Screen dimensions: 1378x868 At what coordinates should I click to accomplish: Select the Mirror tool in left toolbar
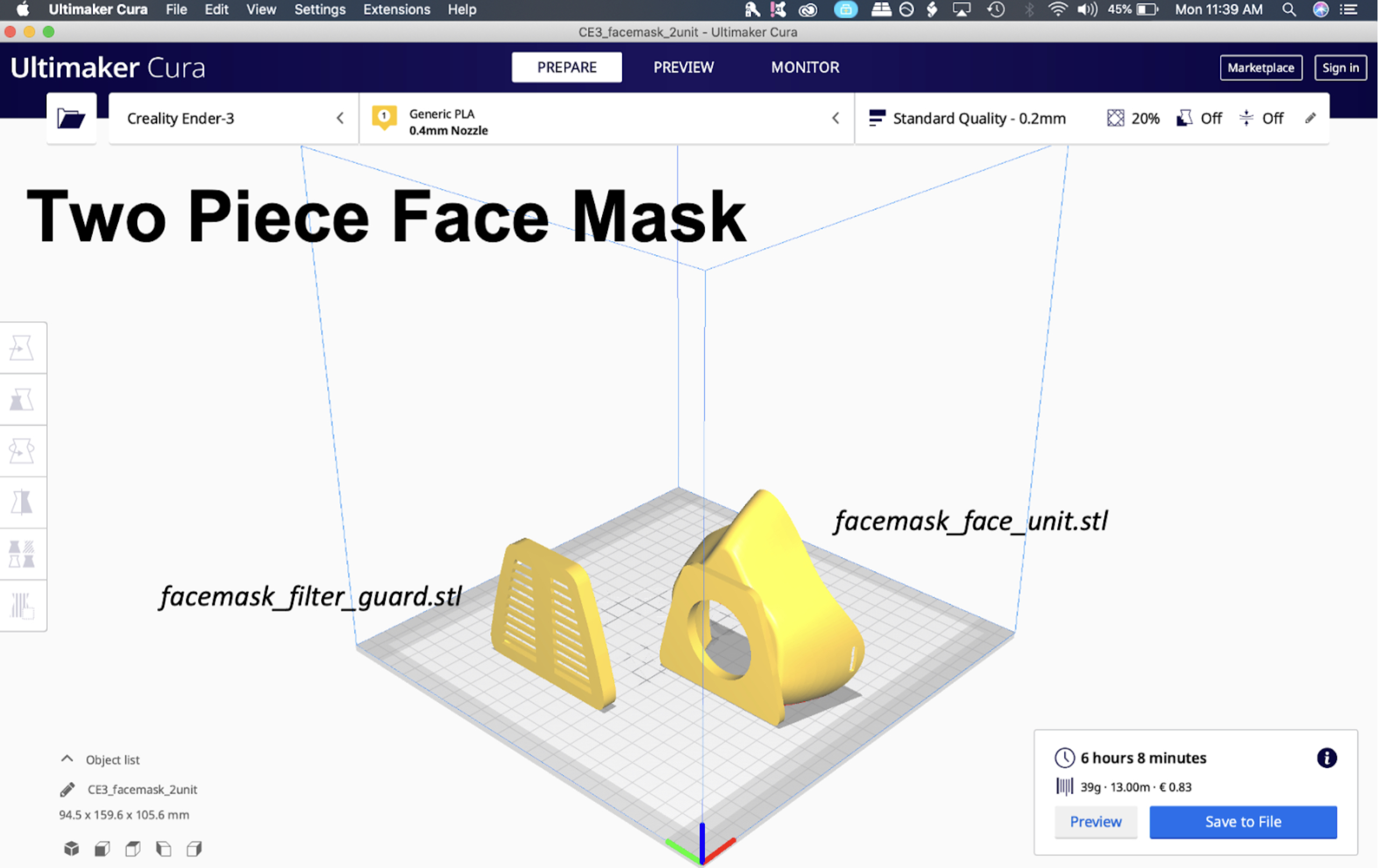click(22, 502)
